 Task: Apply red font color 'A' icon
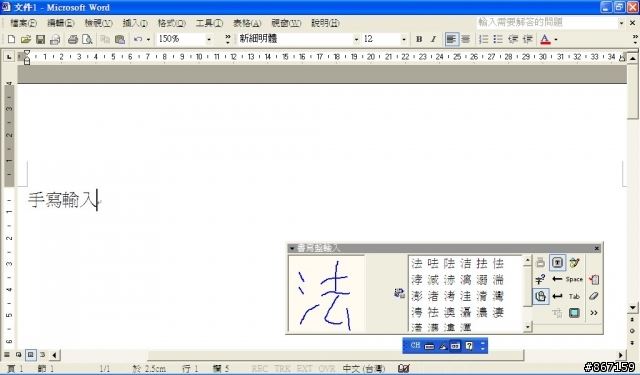(545, 39)
